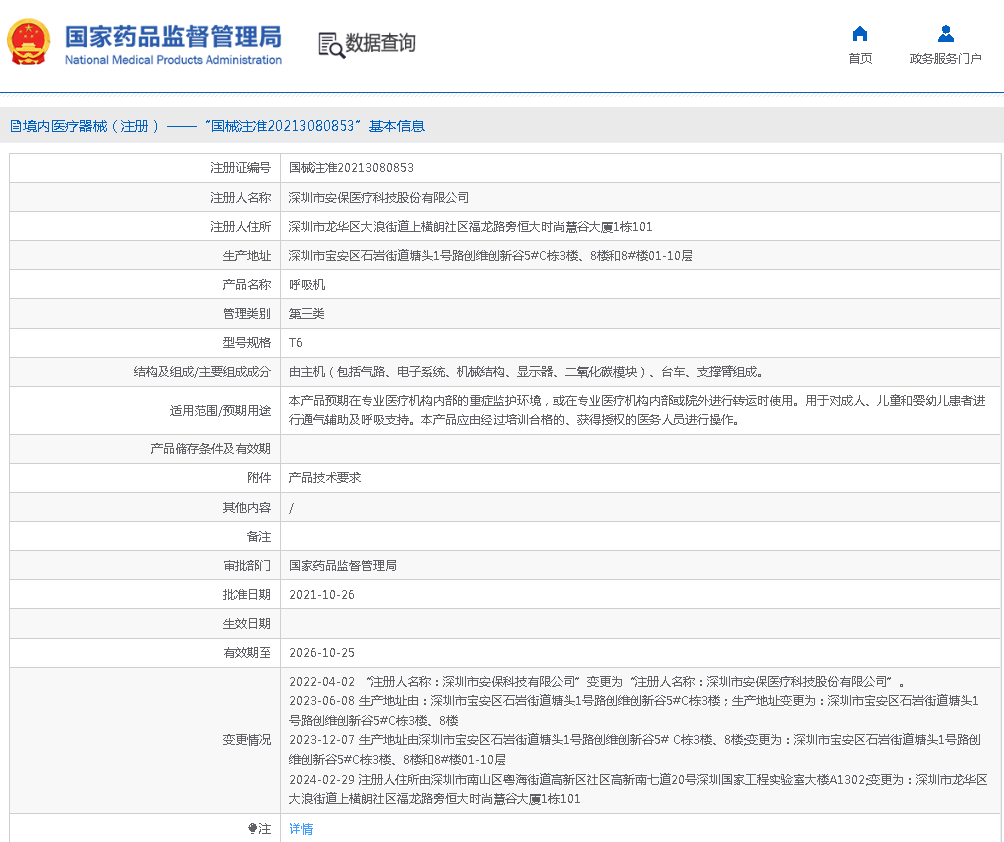Click the approval date 2021-10-26
1004x842 pixels.
coord(322,595)
